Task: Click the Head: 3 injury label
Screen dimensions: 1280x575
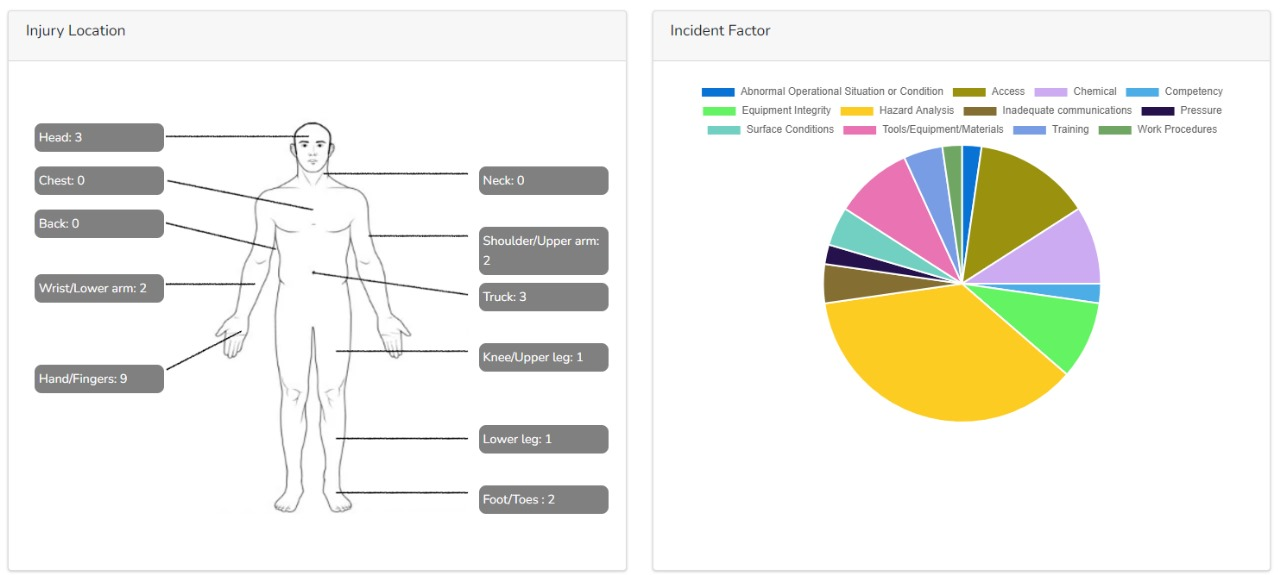Action: (99, 137)
